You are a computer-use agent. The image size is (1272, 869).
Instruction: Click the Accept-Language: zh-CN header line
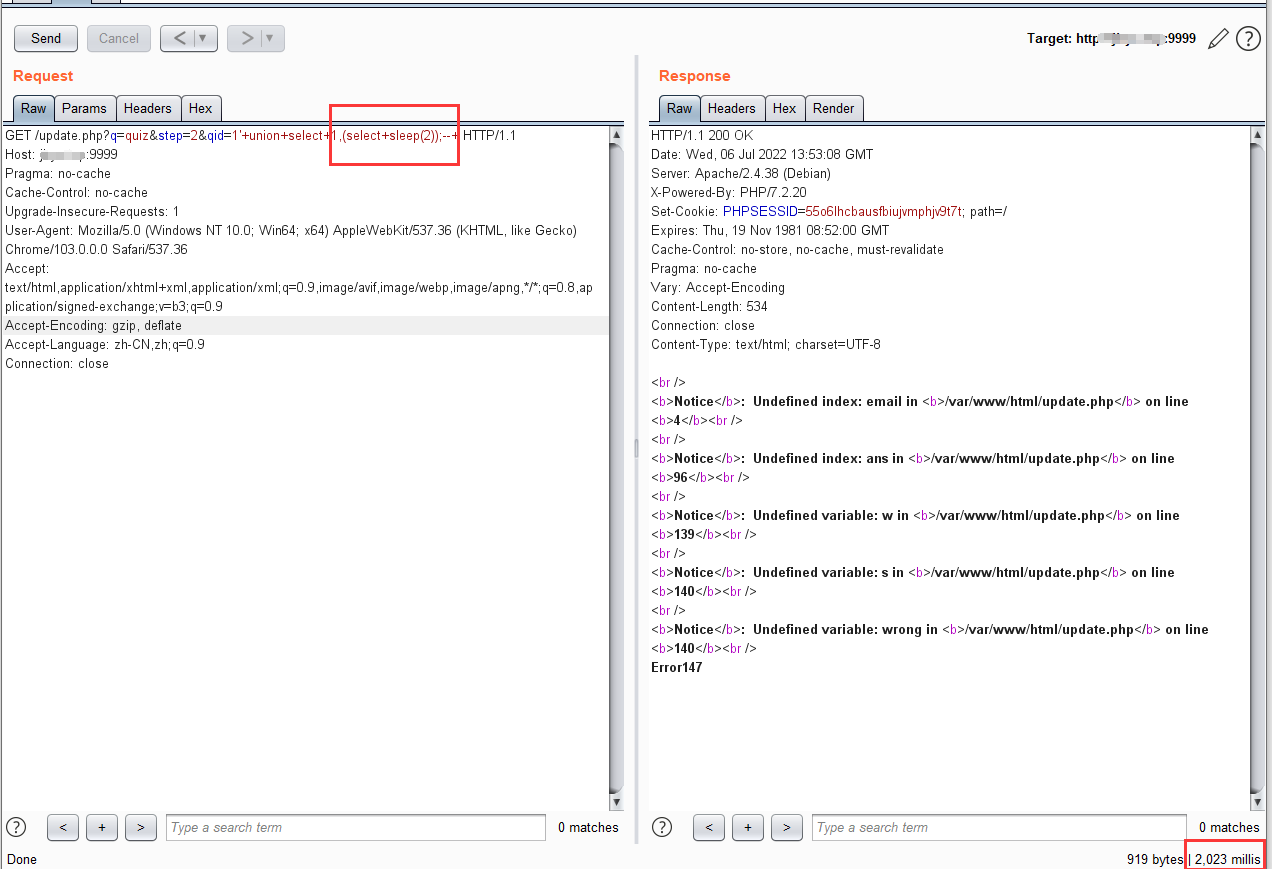[x=105, y=345]
